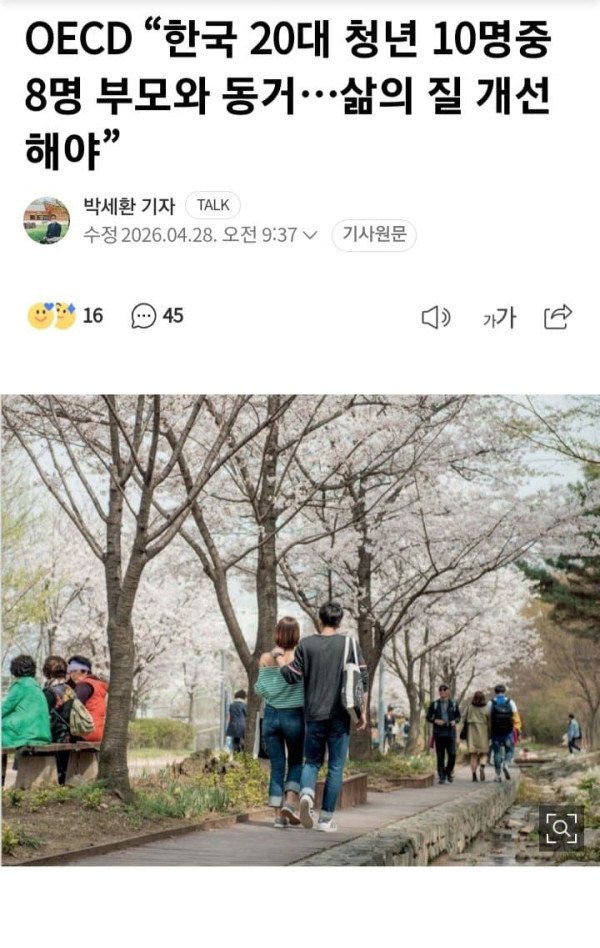Click the reaction count 16
This screenshot has height=948, width=600.
pos(93,316)
